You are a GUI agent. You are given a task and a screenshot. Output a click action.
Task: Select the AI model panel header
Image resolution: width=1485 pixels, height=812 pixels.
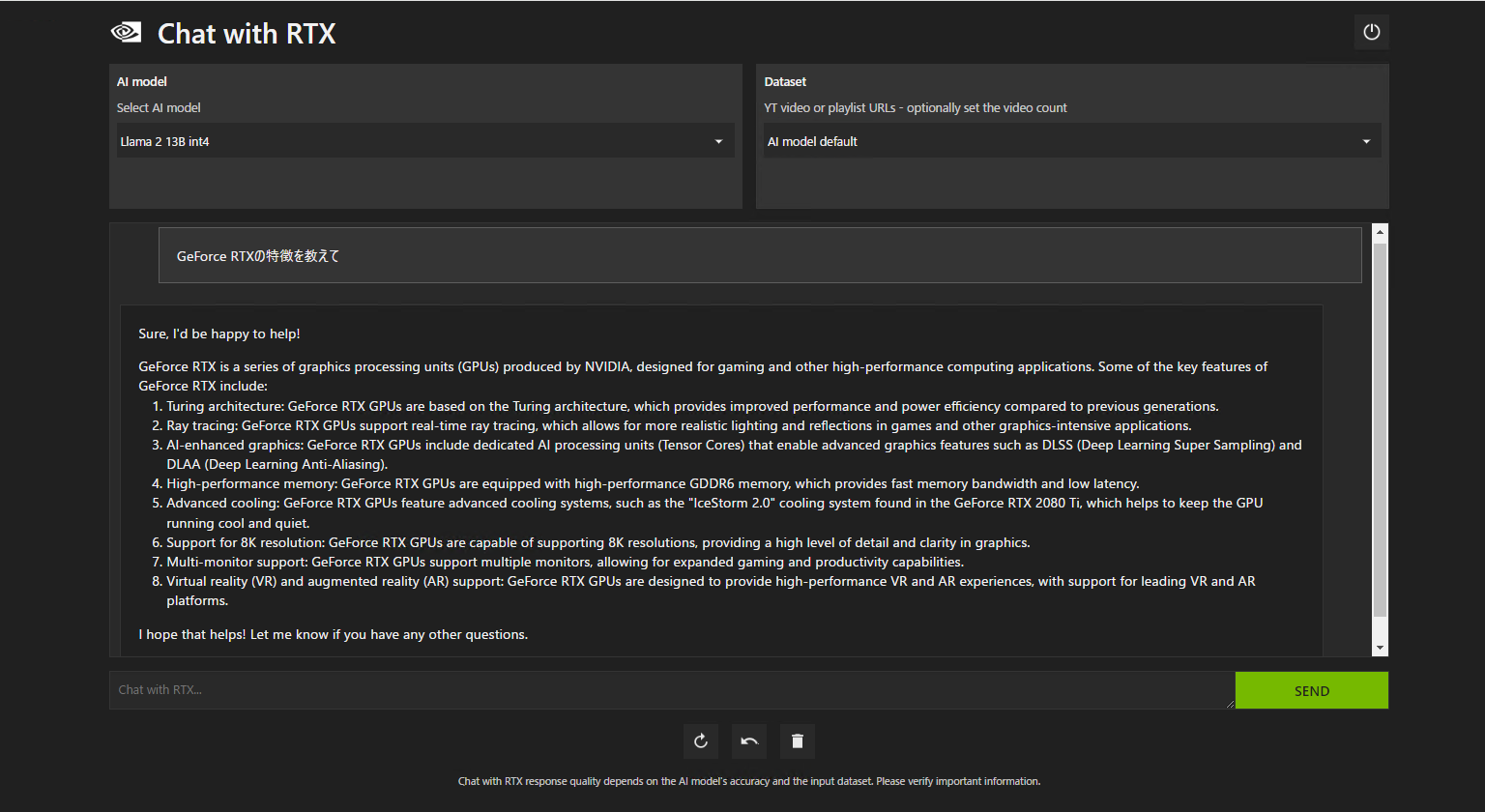[x=141, y=81]
